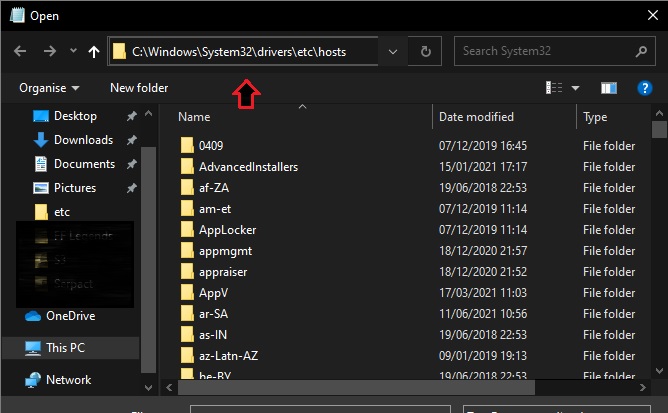Select the as-IN folder
The height and width of the screenshot is (413, 668).
[x=213, y=335]
